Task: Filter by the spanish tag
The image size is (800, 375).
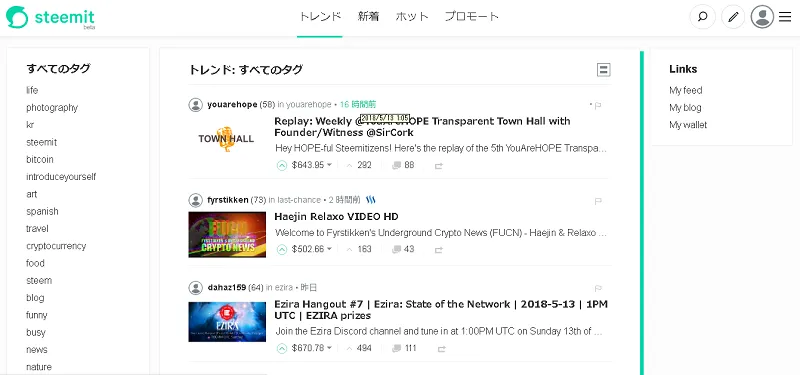Action: 42,212
